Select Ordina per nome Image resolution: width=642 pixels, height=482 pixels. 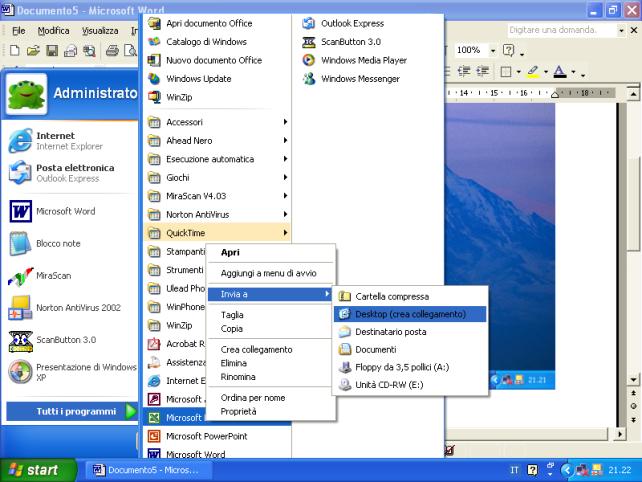coord(270,398)
